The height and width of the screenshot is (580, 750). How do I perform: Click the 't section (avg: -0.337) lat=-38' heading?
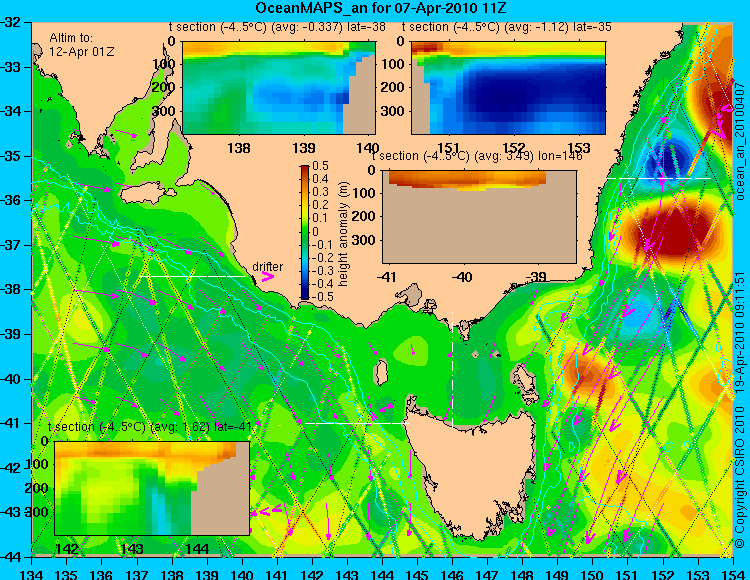[x=277, y=27]
